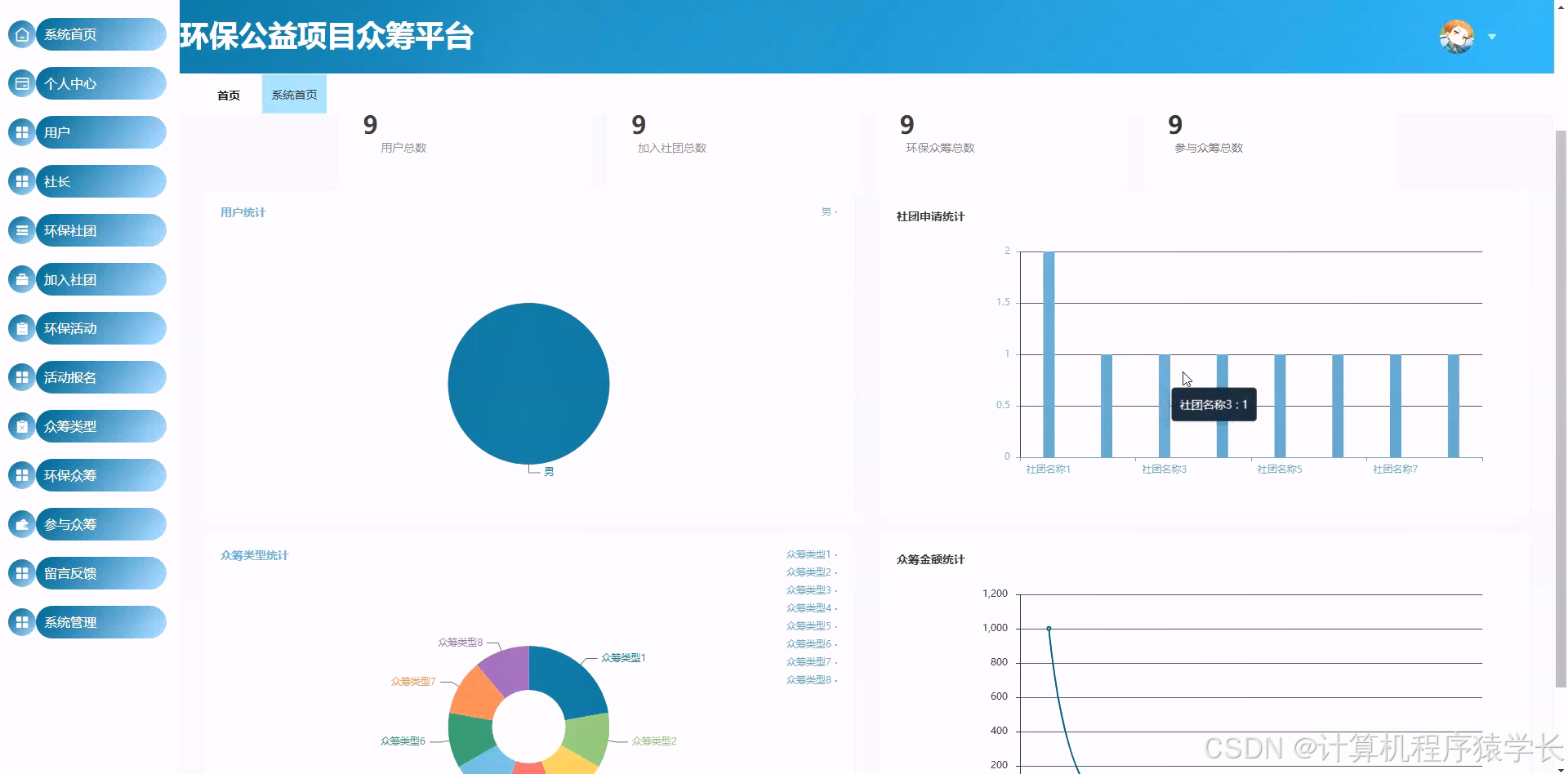
Task: Toggle legend entry 众筹类型4
Action: [x=812, y=608]
